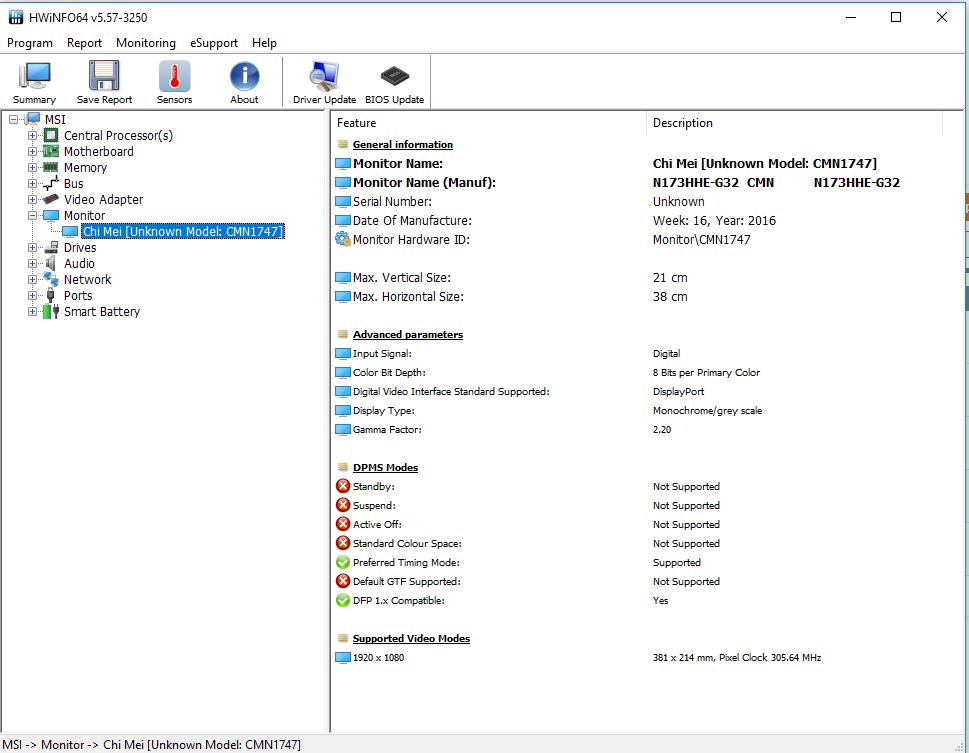
Task: Click the Memory module icon
Action: (x=51, y=167)
